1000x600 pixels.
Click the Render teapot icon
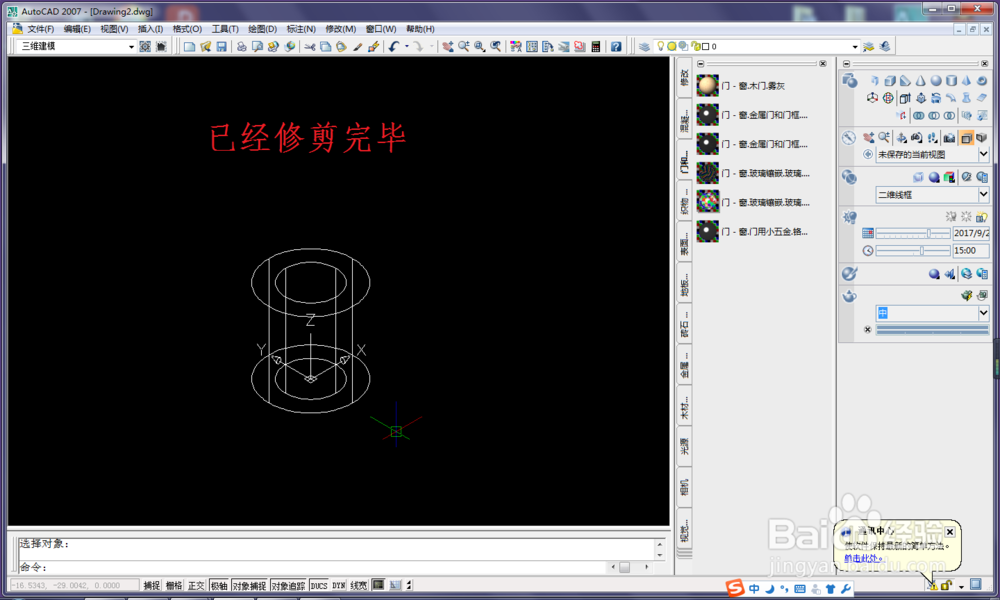click(849, 296)
